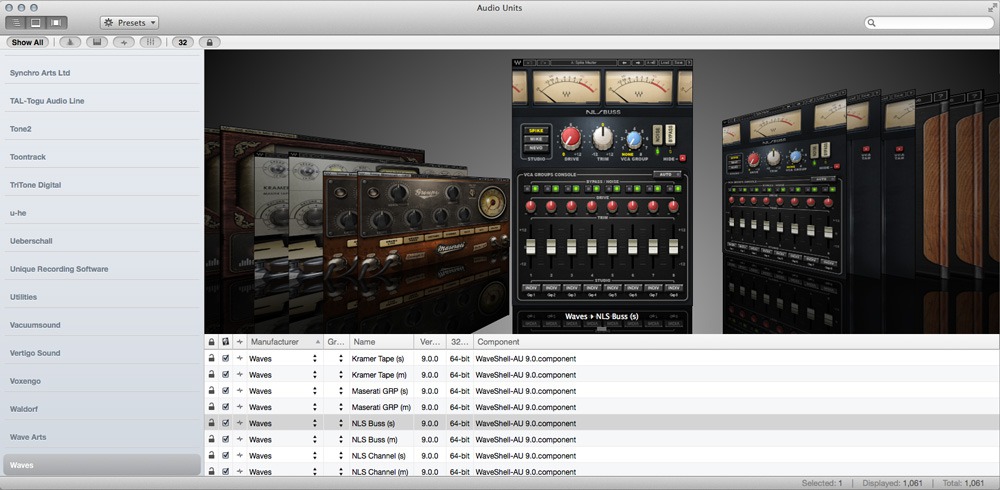
Task: Click type icon on NLS Channel (s) row
Action: pyautogui.click(x=240, y=456)
